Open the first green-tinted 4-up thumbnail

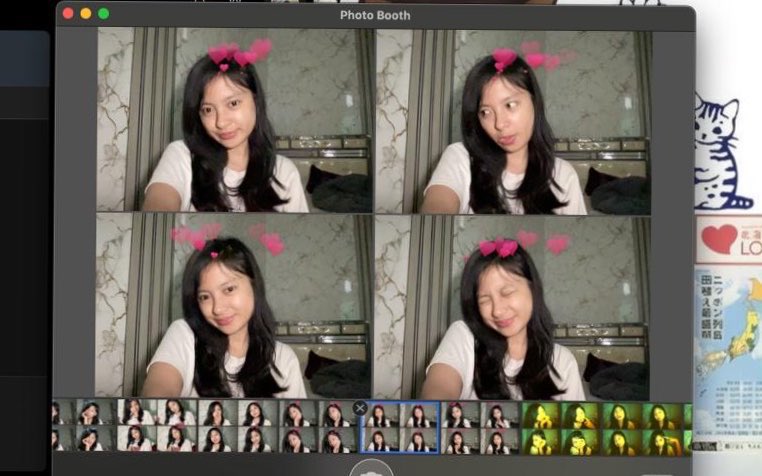[x=561, y=429]
